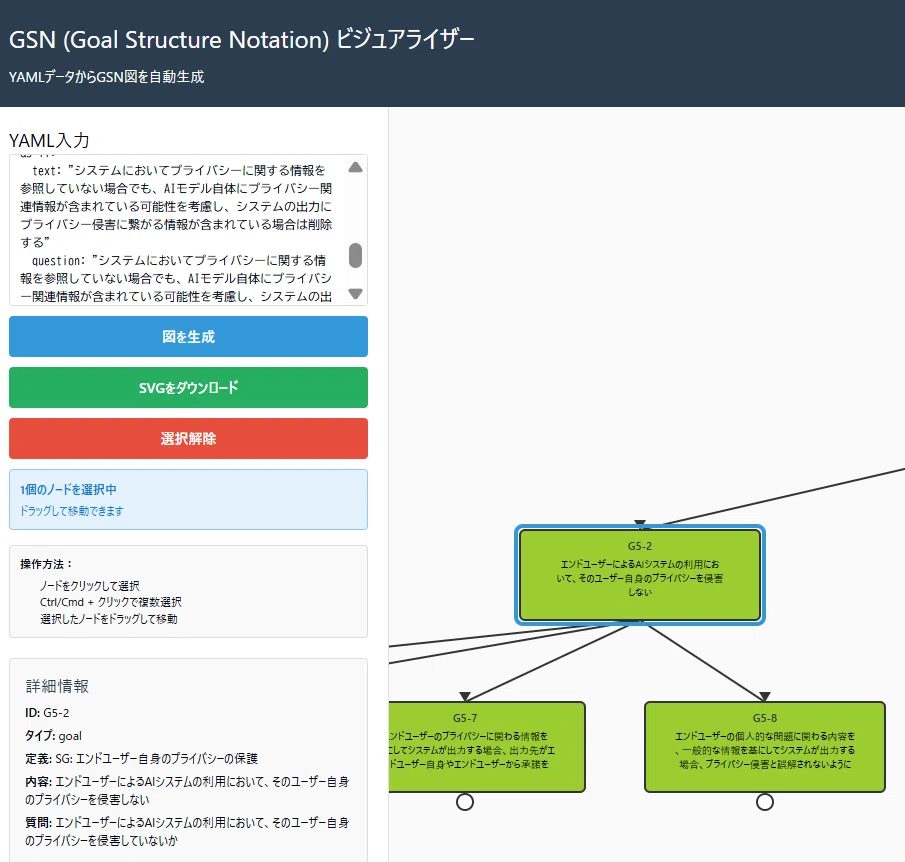Click the arrowhead atop G5-8 node
Viewport: 905px width, 862px height.
(765, 696)
